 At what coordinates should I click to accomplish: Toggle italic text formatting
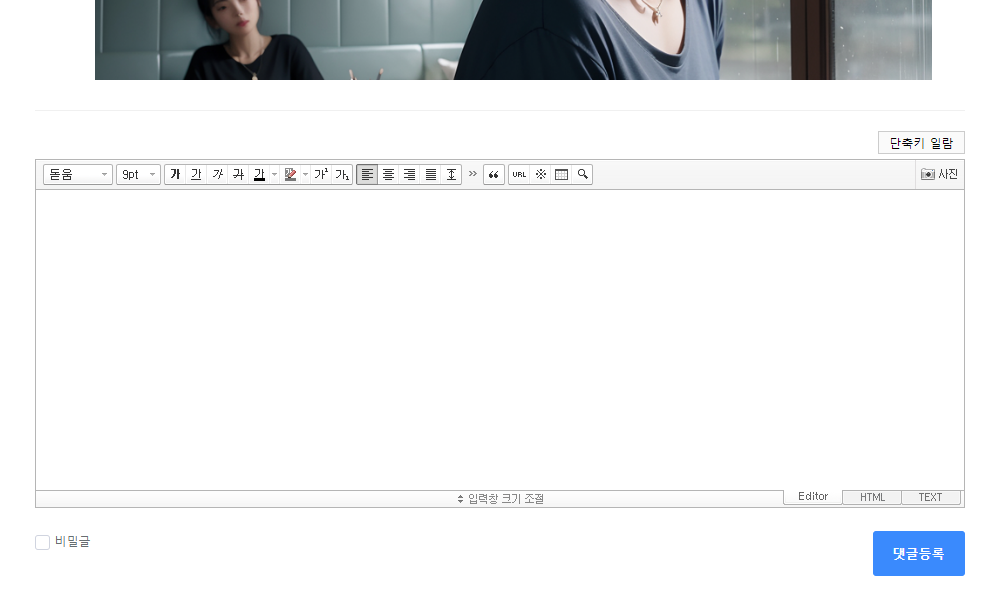pyautogui.click(x=217, y=174)
